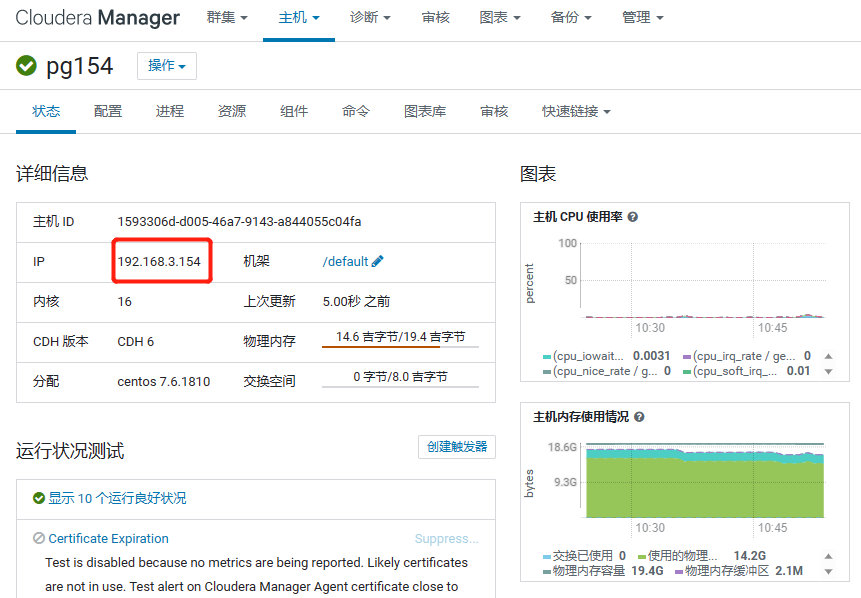Switch to the 资源 tab
The image size is (861, 598).
tap(232, 111)
